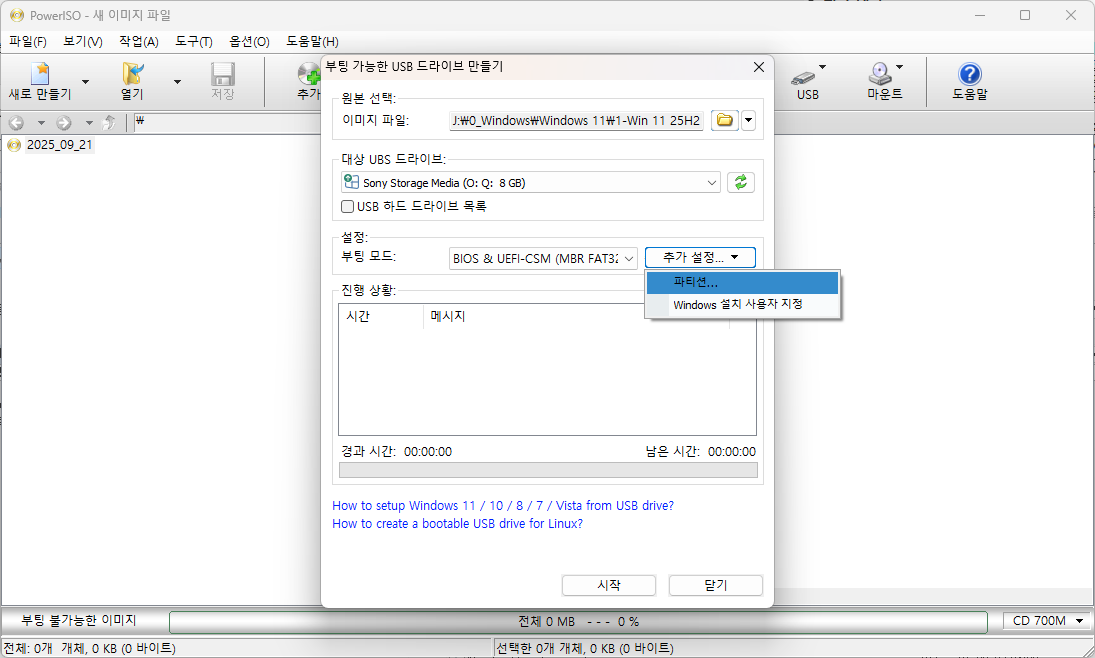Click the 전체: 0개 개체 status text
This screenshot has height=658, width=1095.
pos(89,648)
